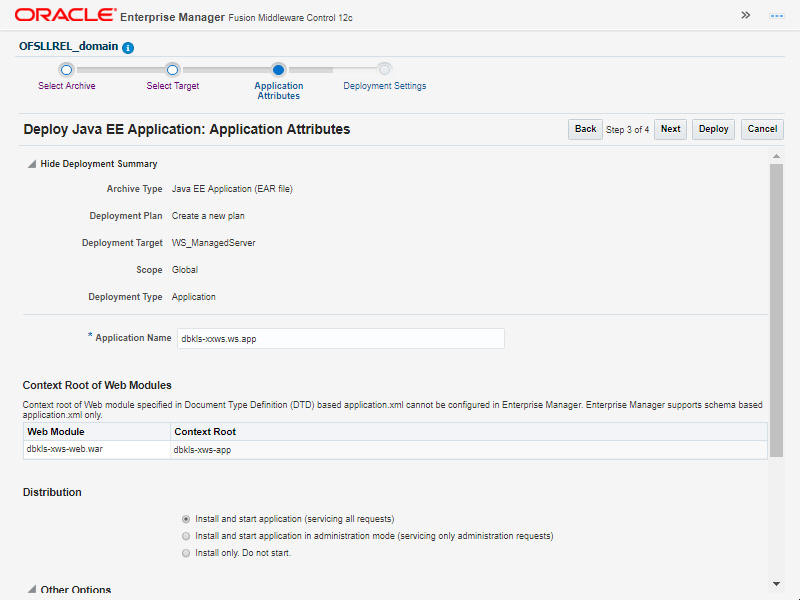Click the scrollbar down arrow
This screenshot has width=800, height=600.
click(x=776, y=584)
